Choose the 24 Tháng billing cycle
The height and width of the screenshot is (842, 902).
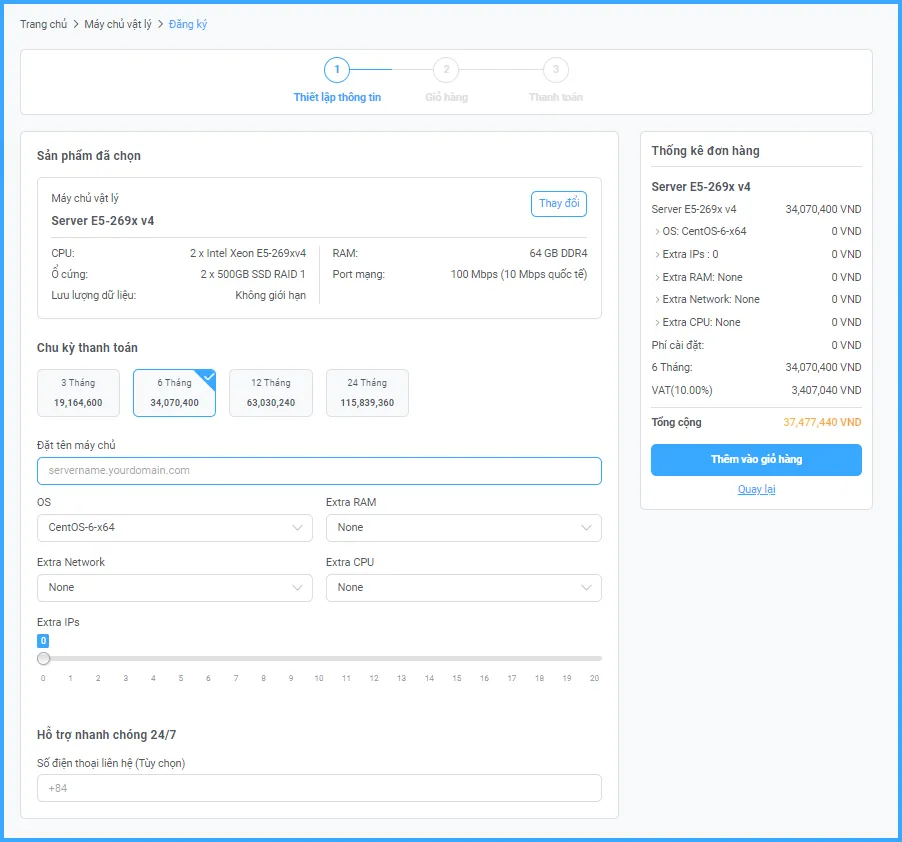(x=367, y=393)
